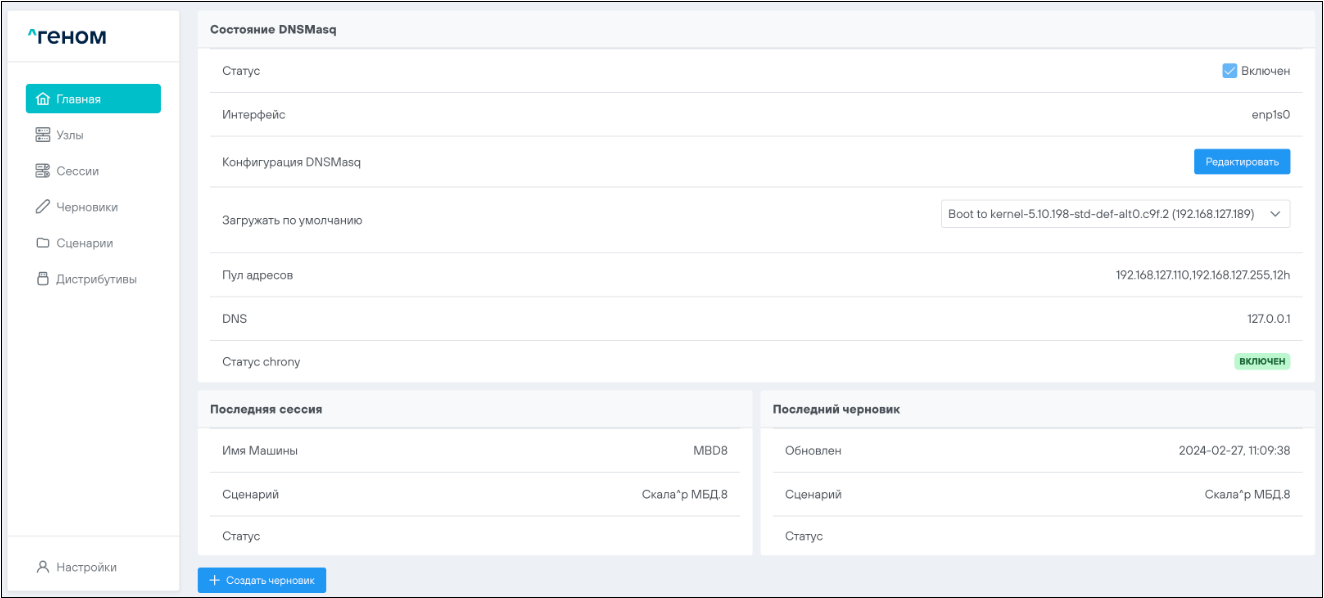Open the Дистрибутивы menu page
The height and width of the screenshot is (598, 1324).
pos(96,279)
